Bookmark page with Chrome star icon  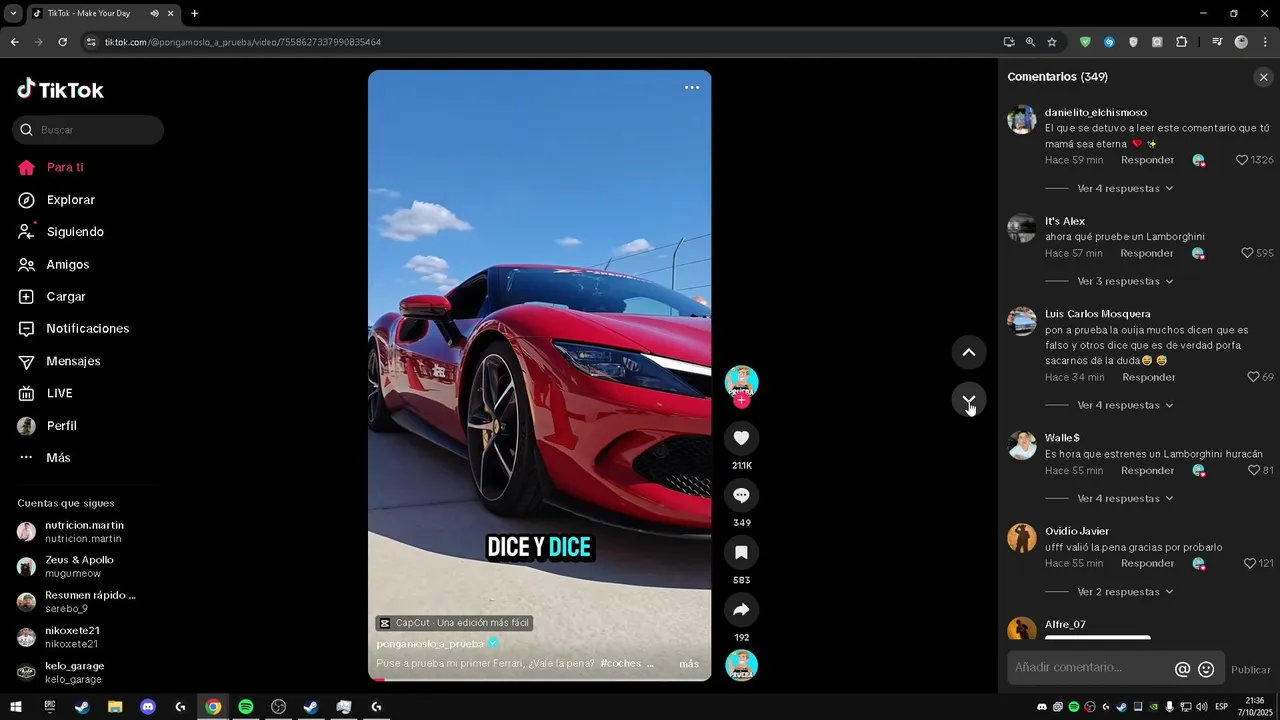[1052, 42]
